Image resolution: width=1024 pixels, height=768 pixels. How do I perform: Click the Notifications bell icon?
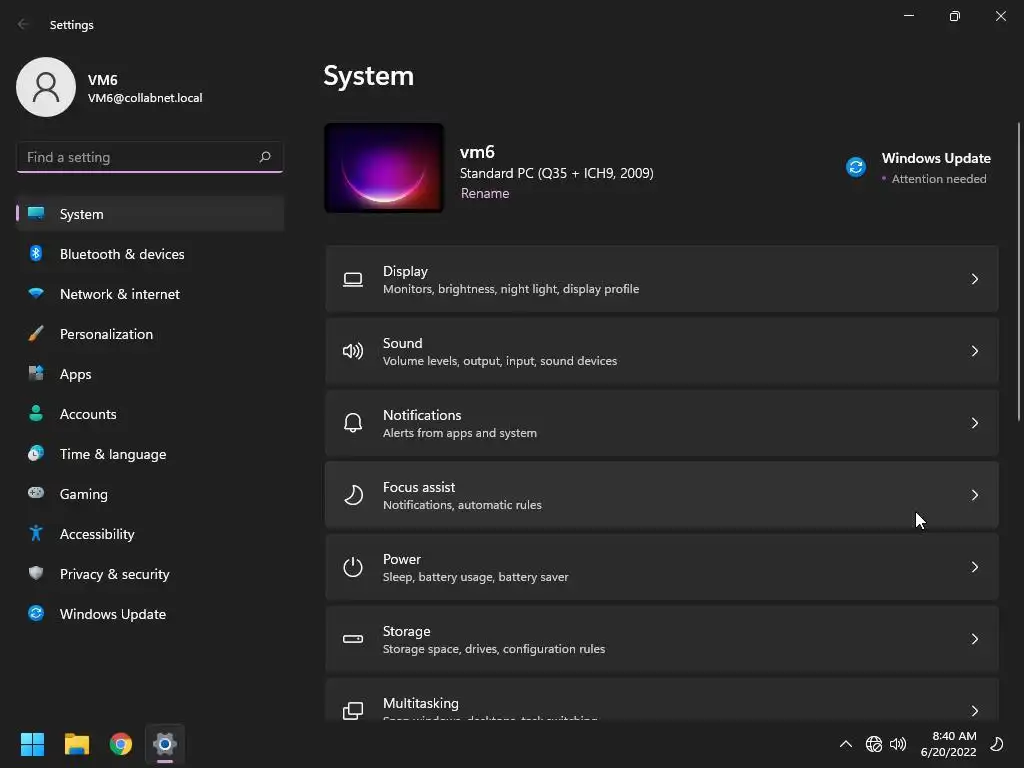353,423
